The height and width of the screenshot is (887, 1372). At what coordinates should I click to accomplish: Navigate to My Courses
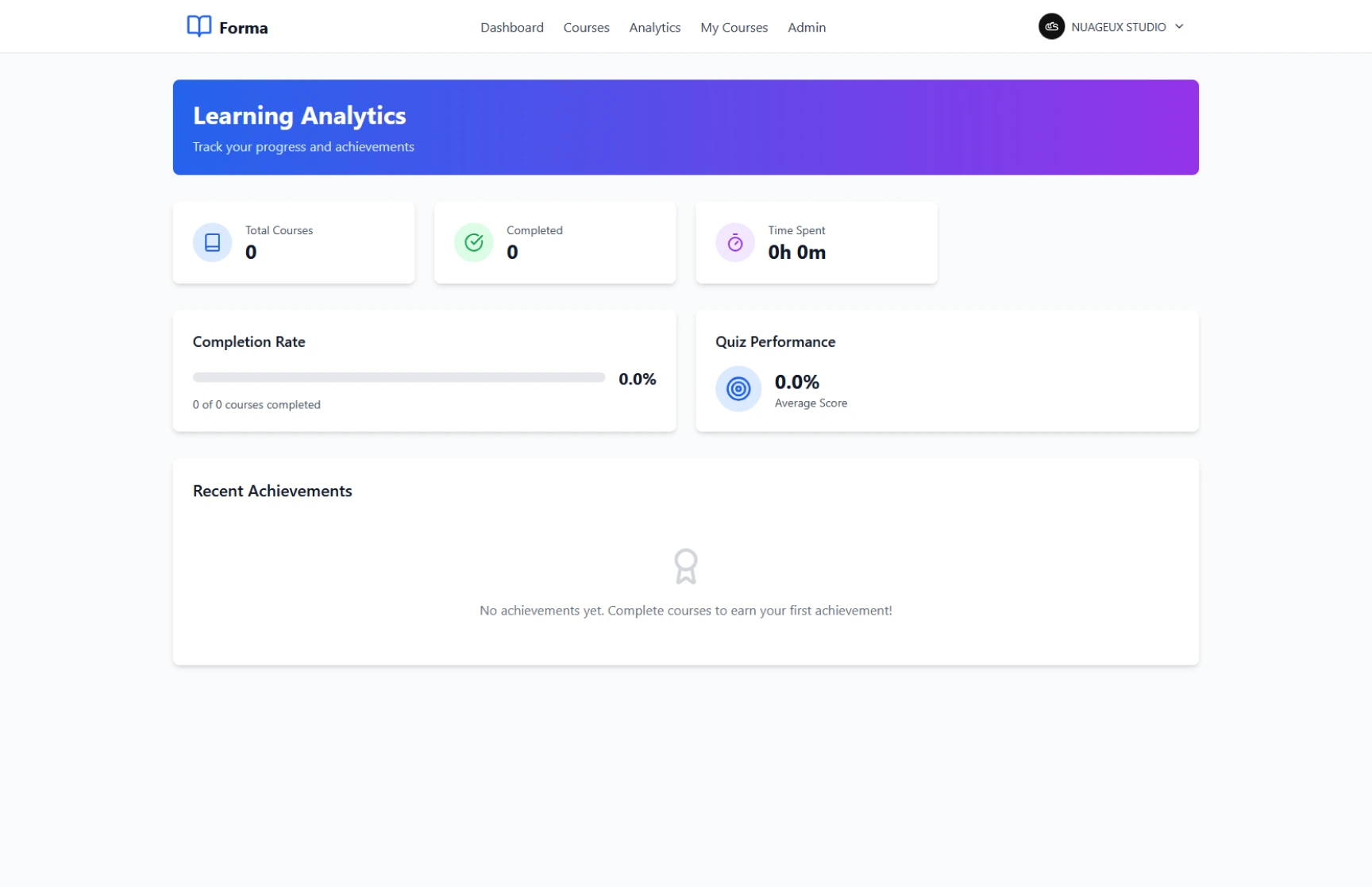click(x=734, y=27)
